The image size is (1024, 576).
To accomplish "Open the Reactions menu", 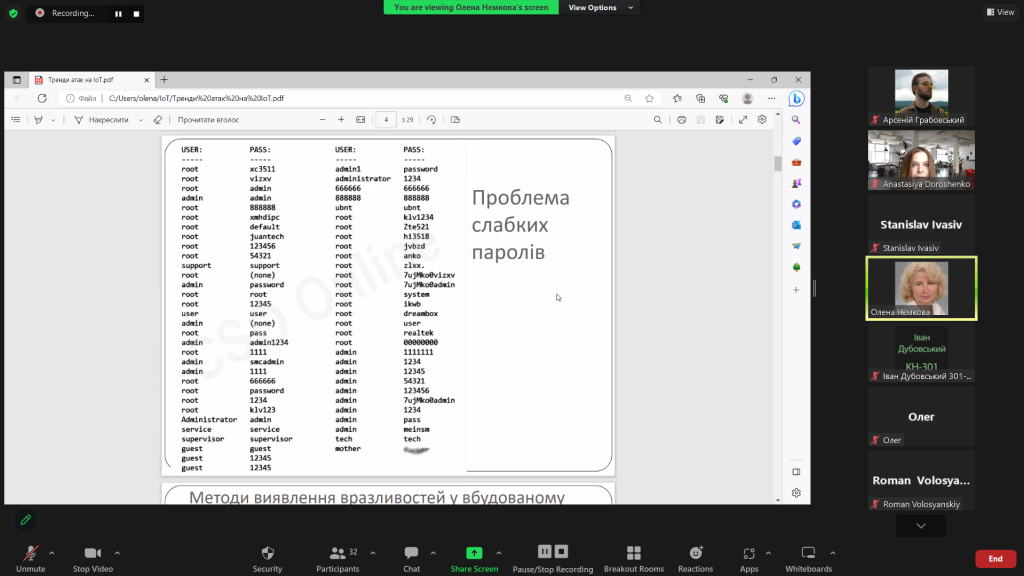I will click(696, 559).
